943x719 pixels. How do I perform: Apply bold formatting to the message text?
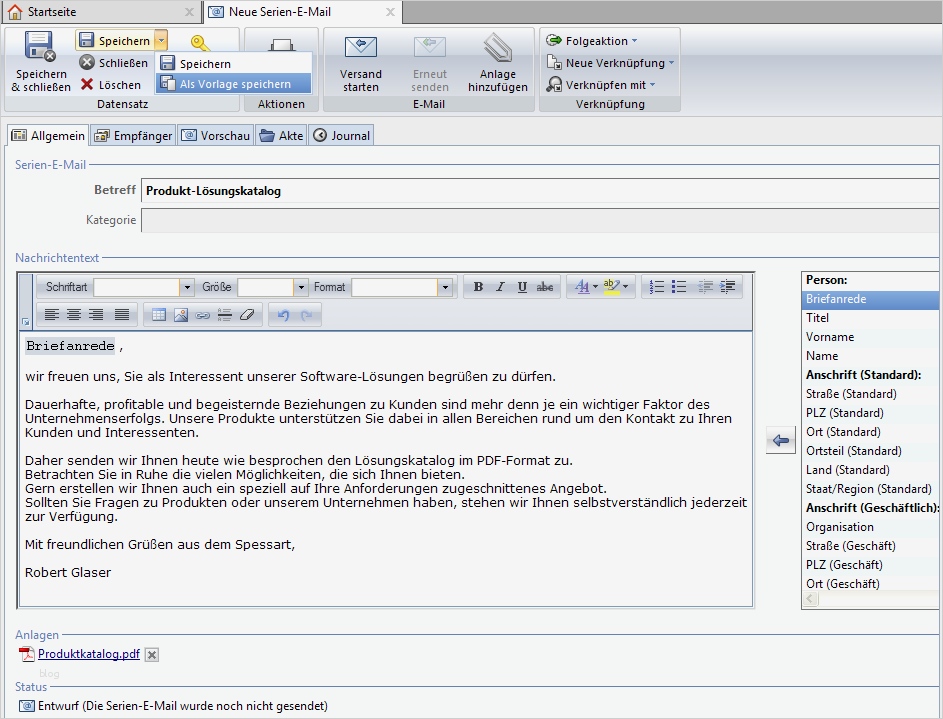(478, 286)
